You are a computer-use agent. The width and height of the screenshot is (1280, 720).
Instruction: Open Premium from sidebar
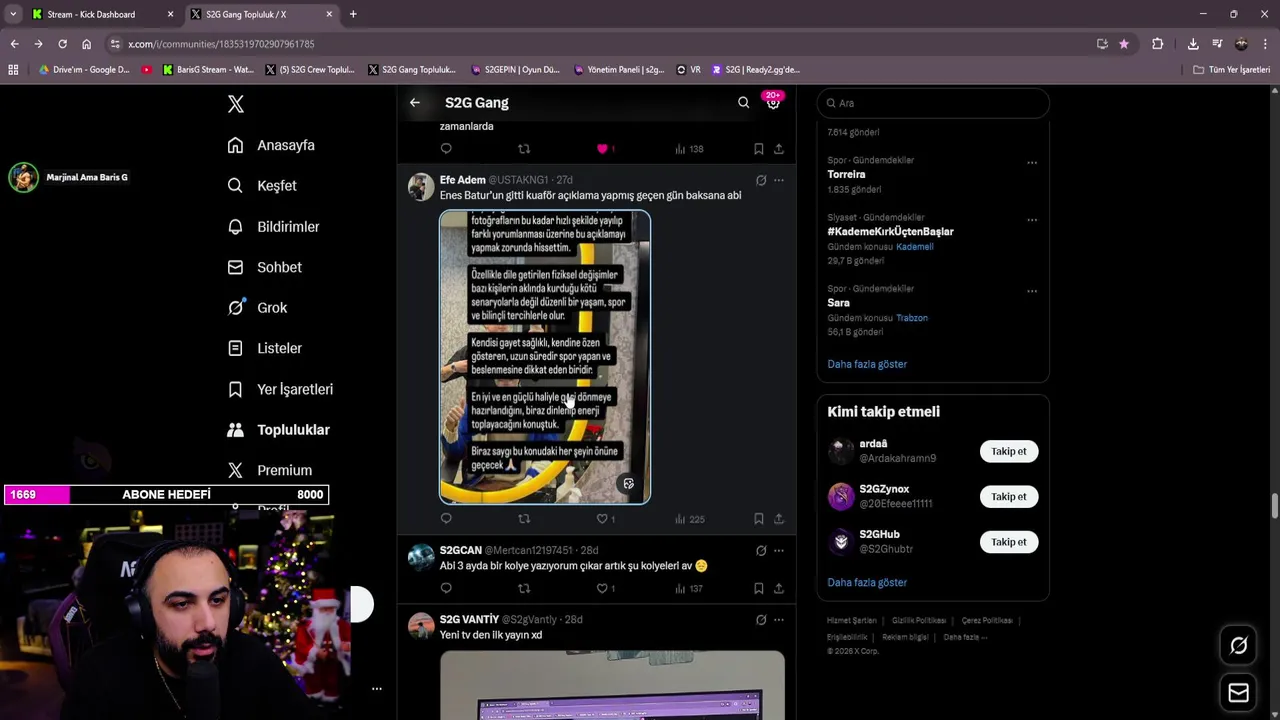click(x=269, y=470)
